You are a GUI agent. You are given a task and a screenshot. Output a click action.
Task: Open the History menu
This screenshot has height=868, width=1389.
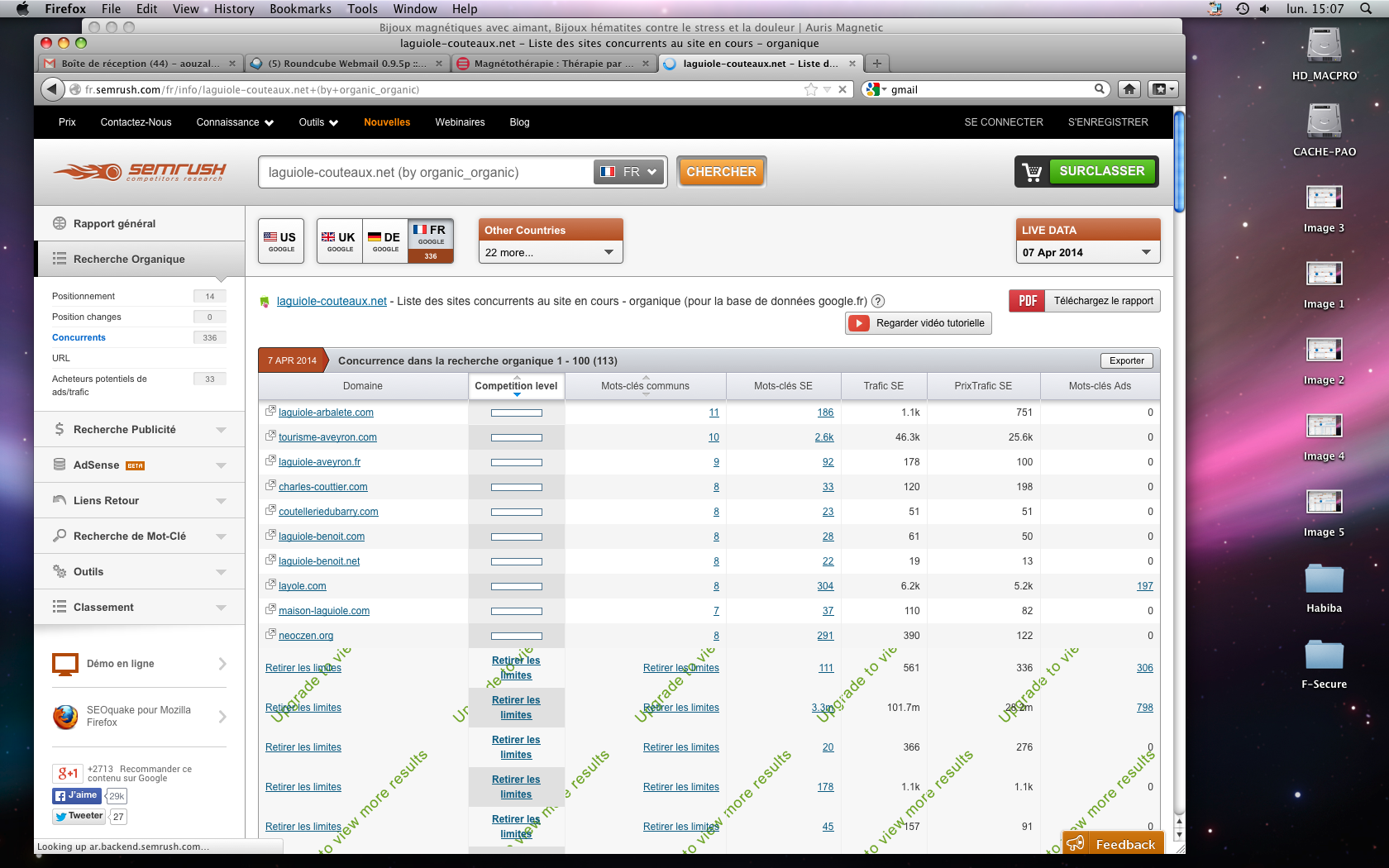pos(234,8)
